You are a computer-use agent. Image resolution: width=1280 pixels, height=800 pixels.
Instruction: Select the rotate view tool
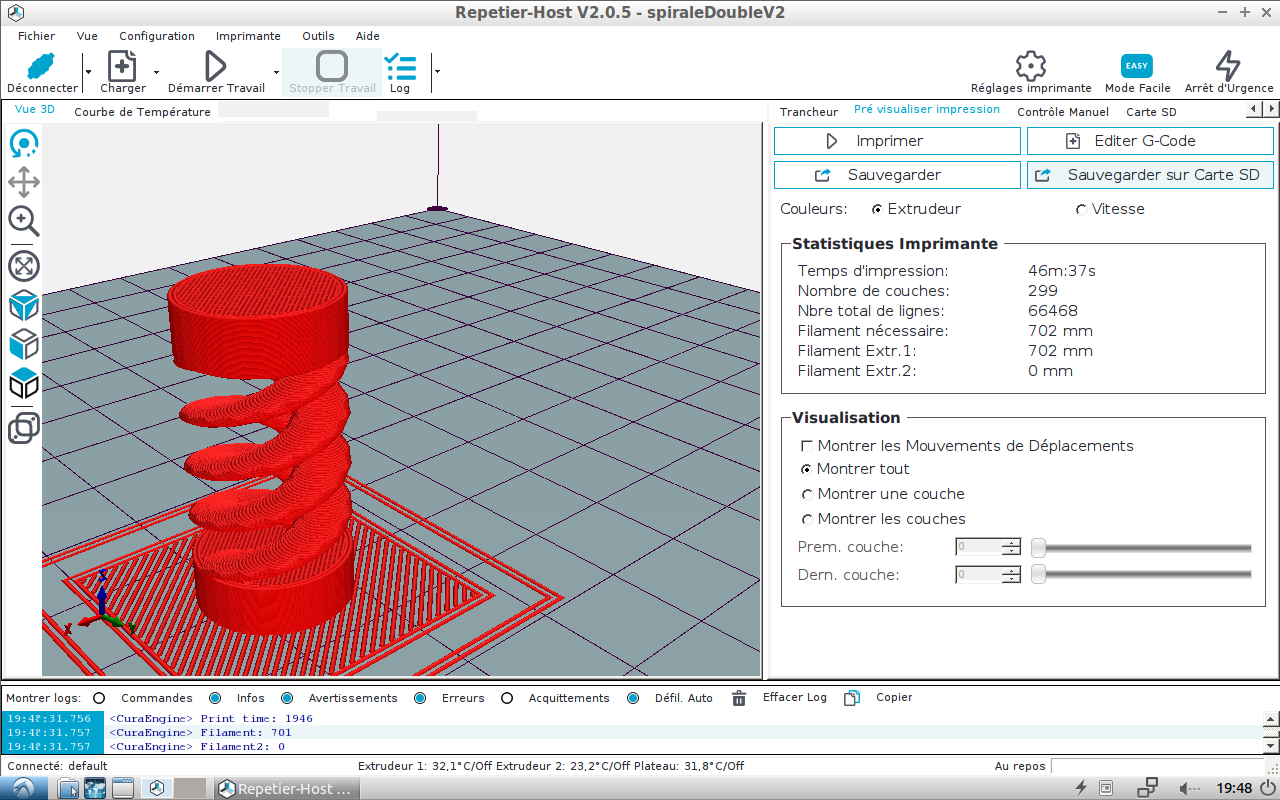pyautogui.click(x=24, y=144)
